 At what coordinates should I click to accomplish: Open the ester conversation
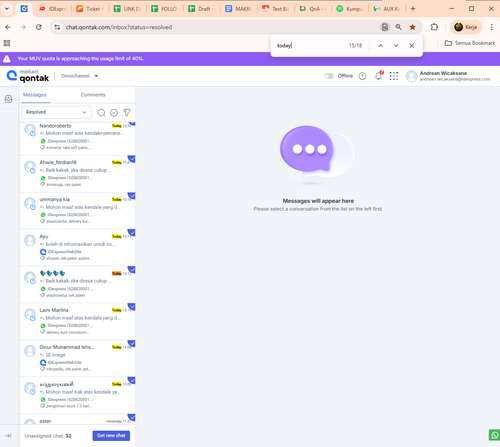click(77, 419)
